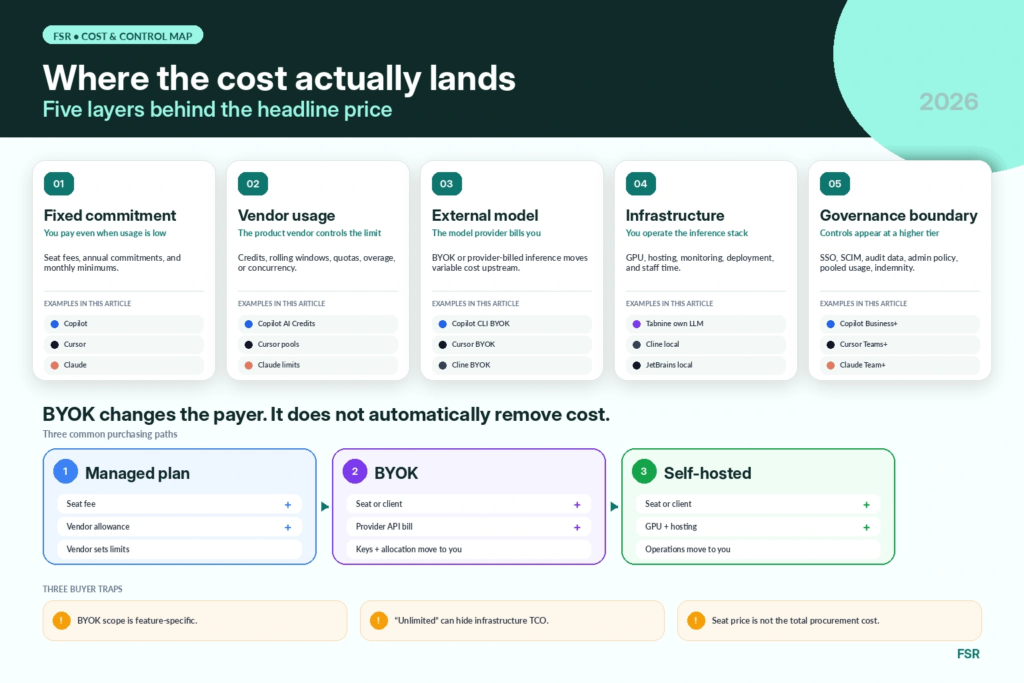Click the Seat or client row under Self-hosted

[758, 504]
